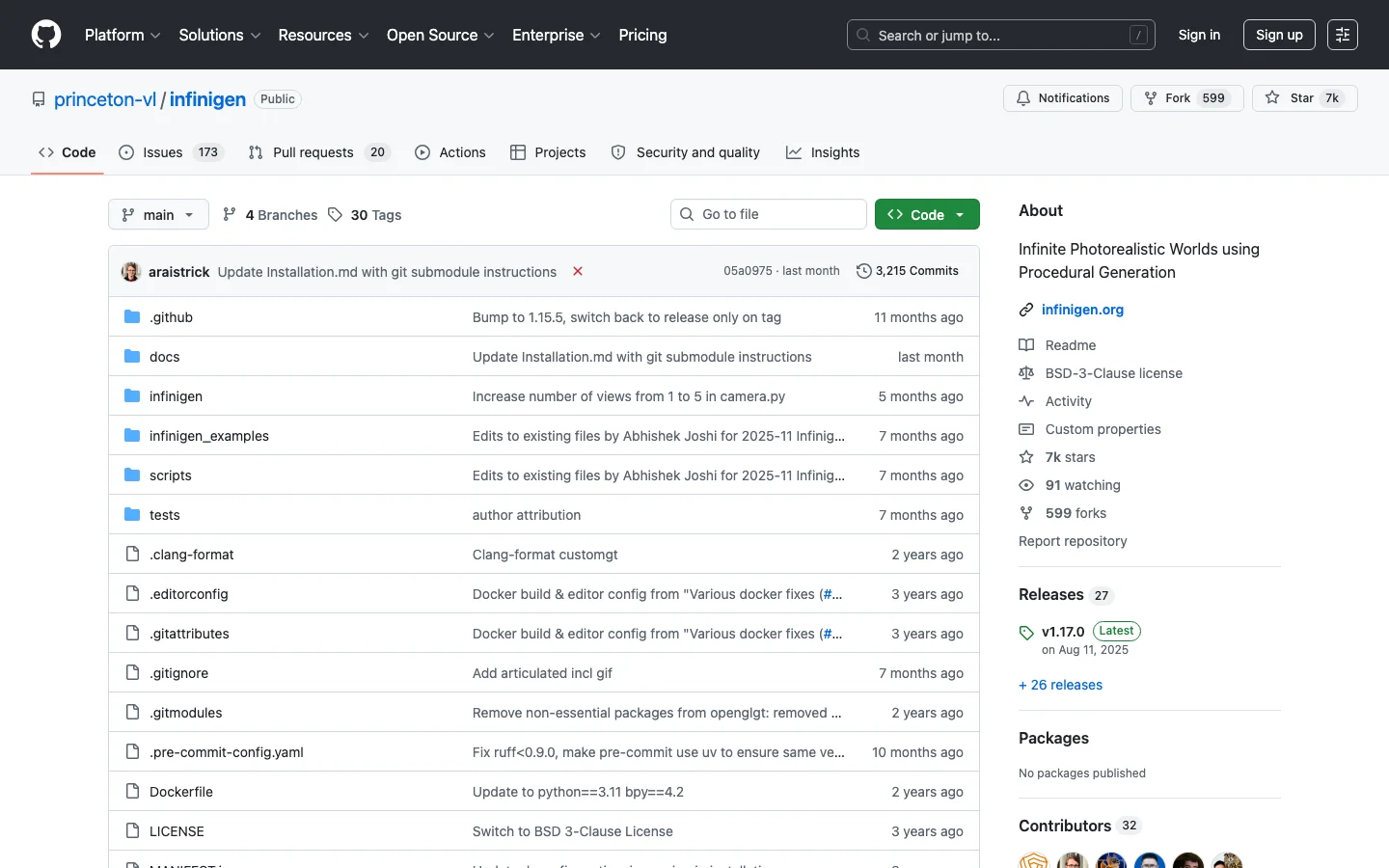The image size is (1389, 868).
Task: Click the Sign up button
Action: (1279, 35)
